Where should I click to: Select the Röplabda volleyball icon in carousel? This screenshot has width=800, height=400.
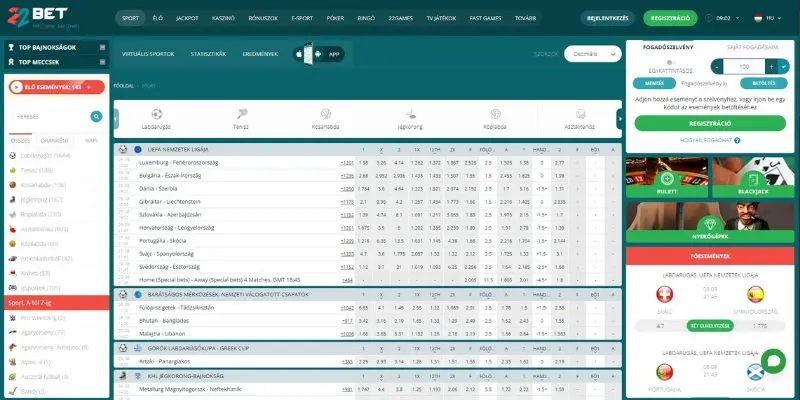[494, 115]
